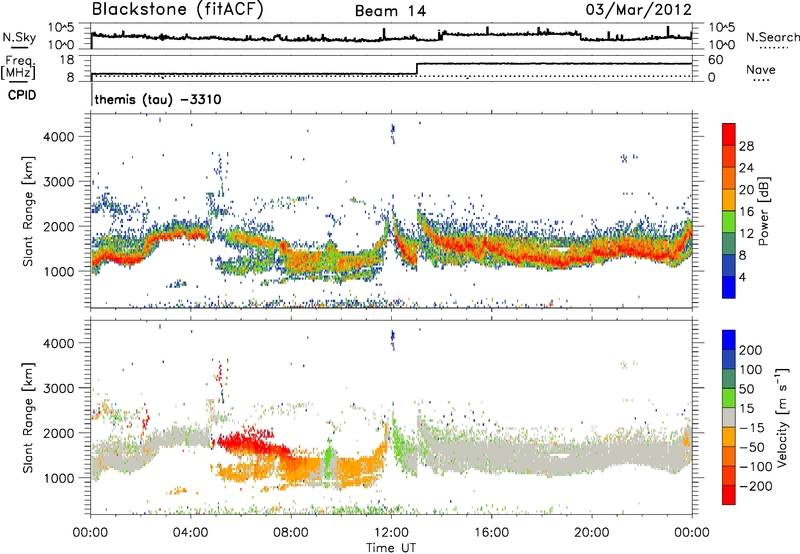
Task: Click the '16:00' time tick label
Action: coord(491,533)
